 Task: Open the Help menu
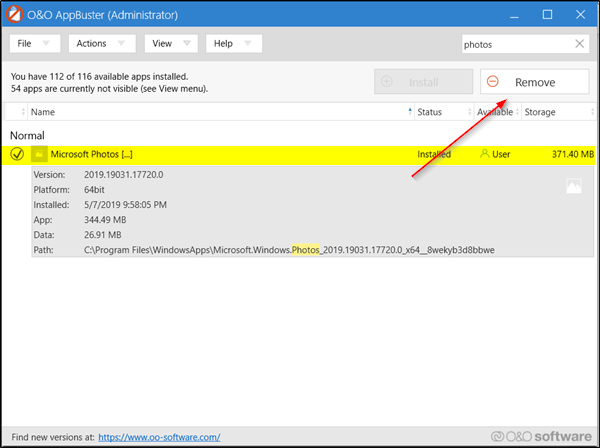click(x=234, y=44)
